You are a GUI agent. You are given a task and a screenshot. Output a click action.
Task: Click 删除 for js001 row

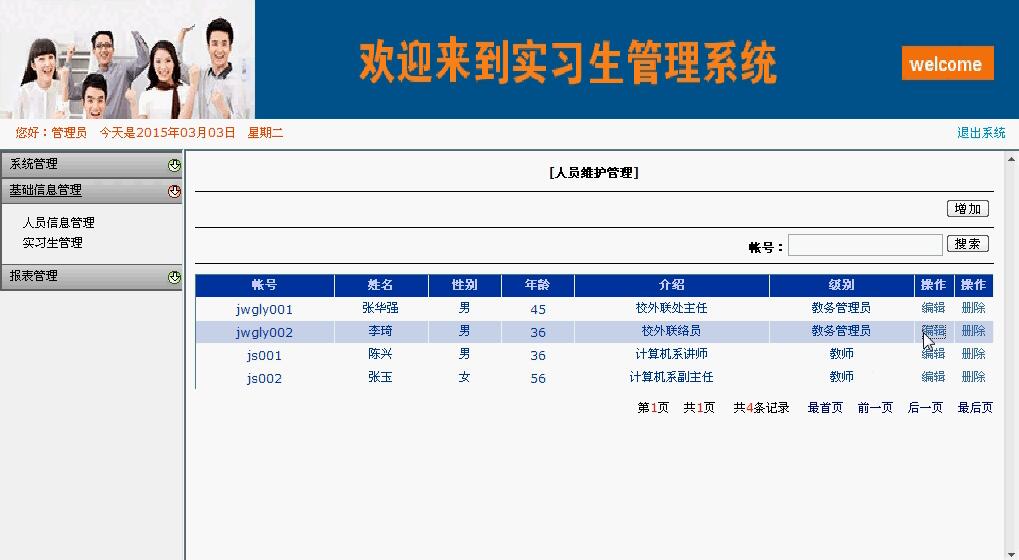[x=974, y=353]
